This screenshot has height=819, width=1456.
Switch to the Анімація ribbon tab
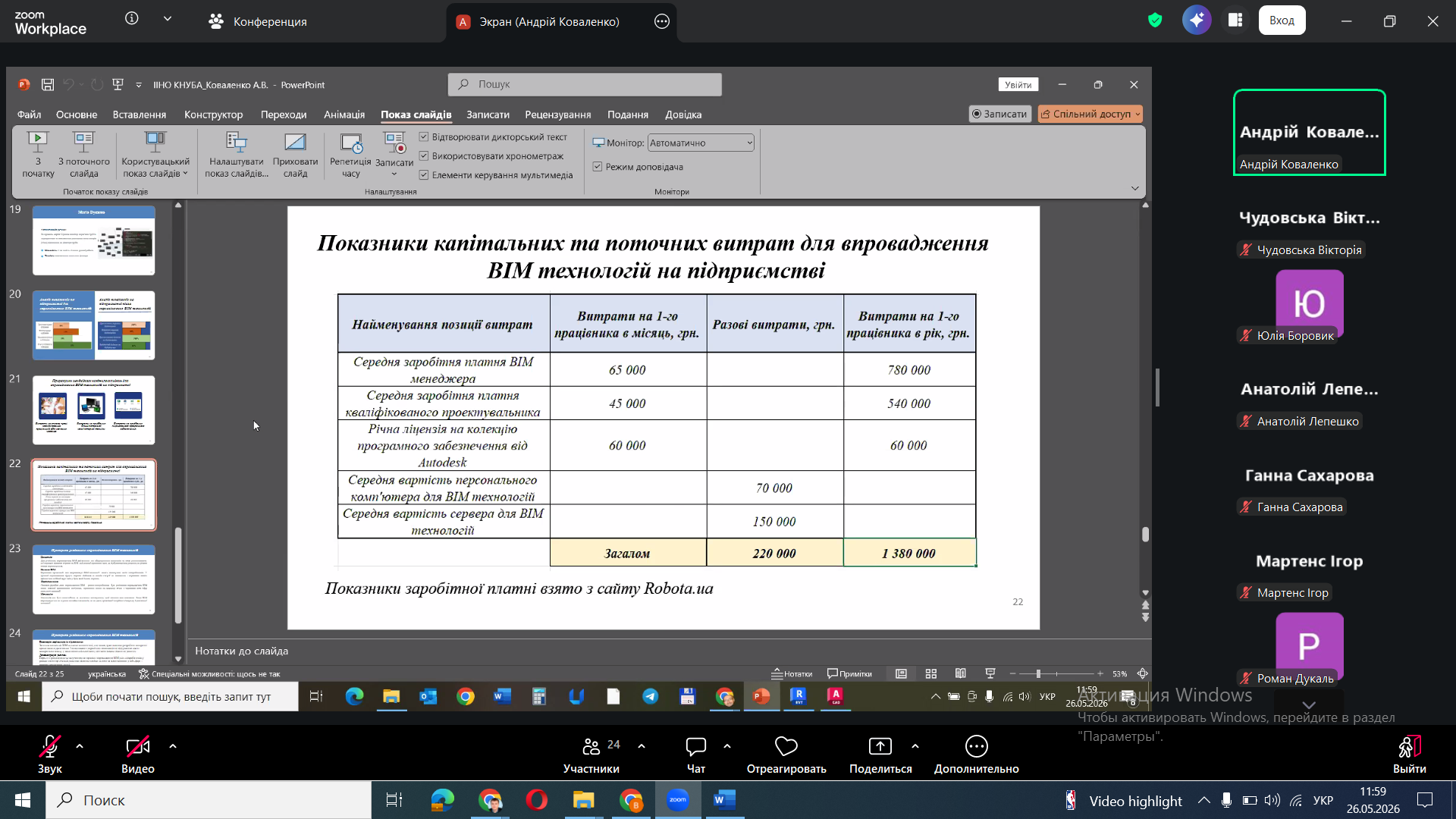pyautogui.click(x=344, y=115)
